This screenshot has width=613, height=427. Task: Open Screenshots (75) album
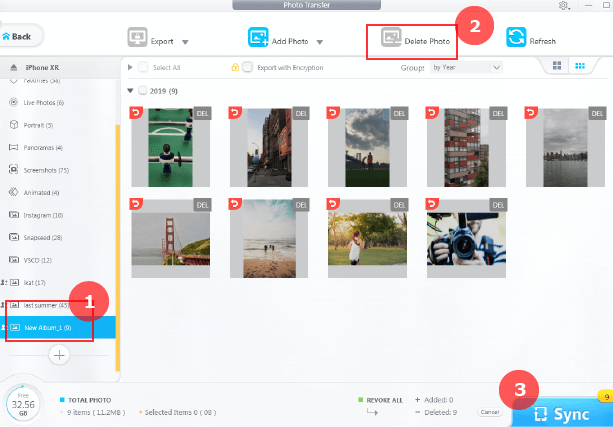(x=39, y=170)
